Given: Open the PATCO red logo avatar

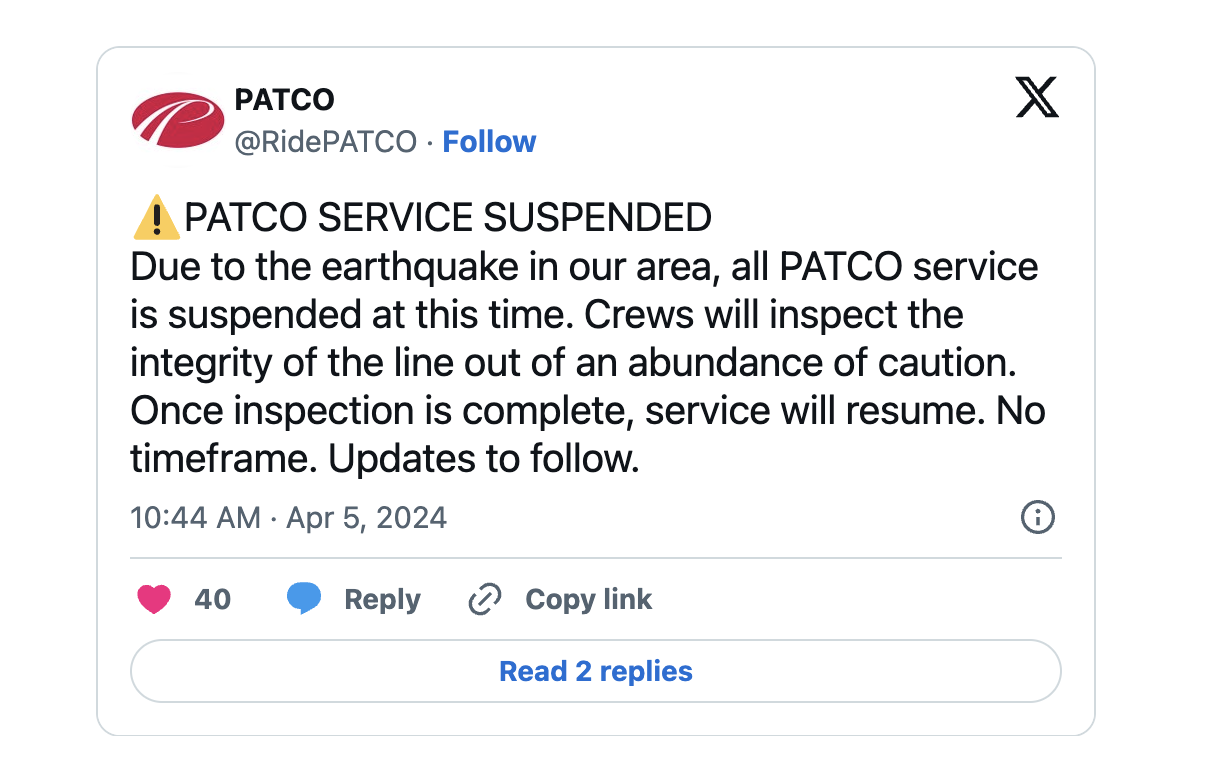Looking at the screenshot, I should 177,120.
